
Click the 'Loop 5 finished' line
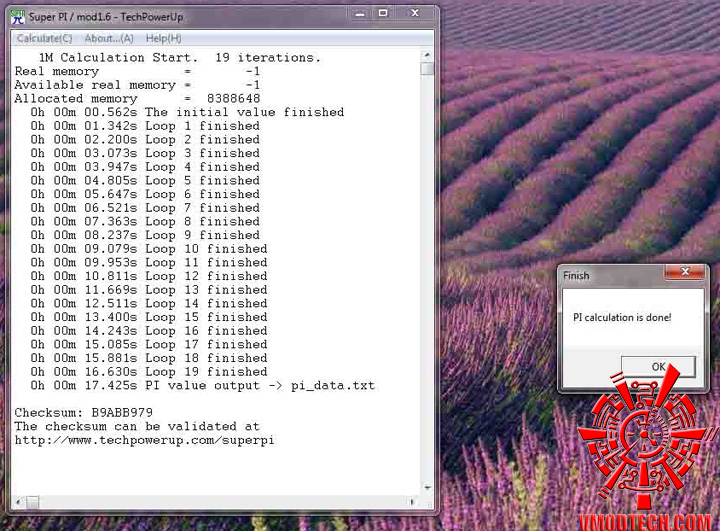point(145,181)
